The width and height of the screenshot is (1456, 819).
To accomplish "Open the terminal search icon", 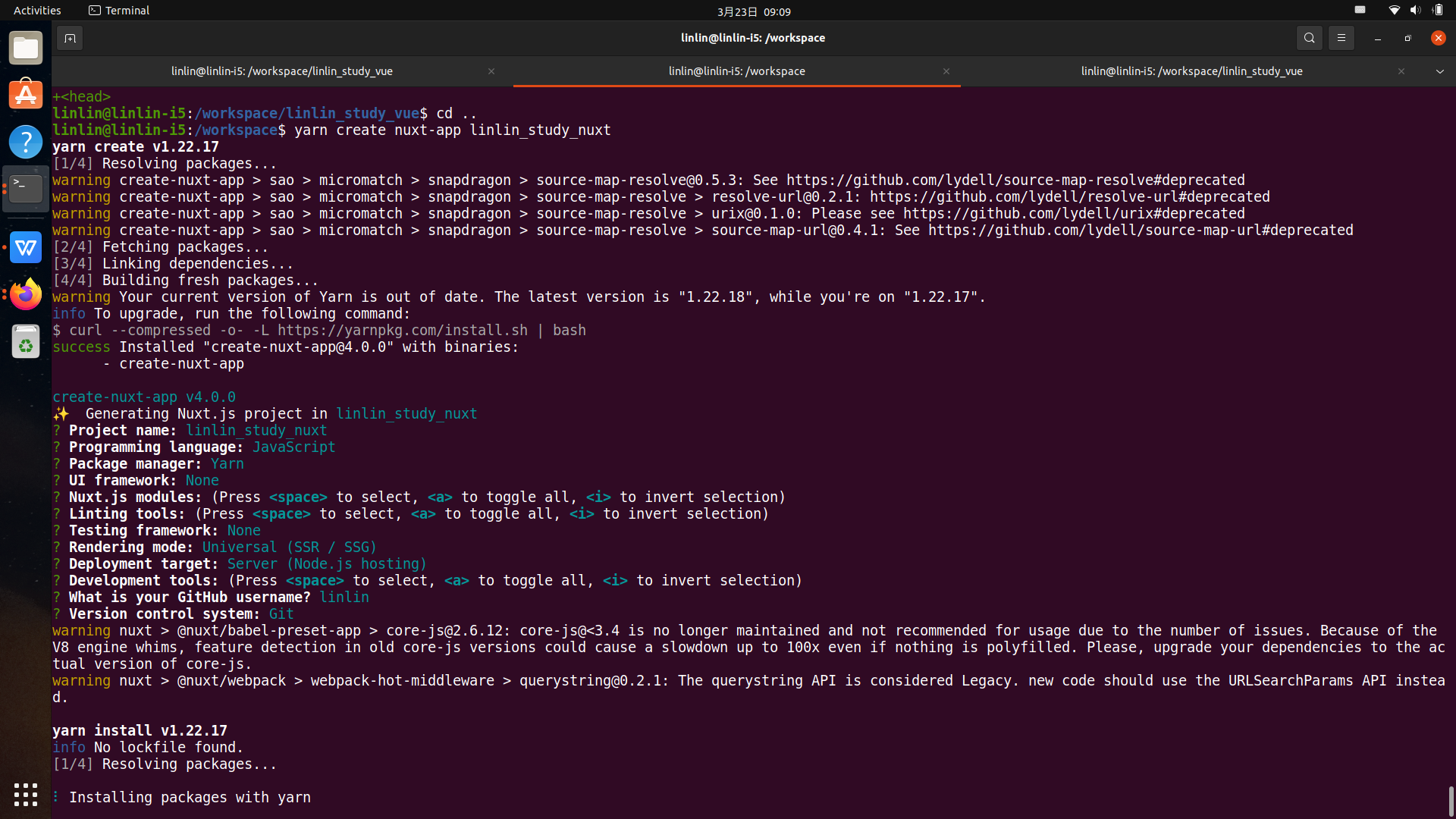I will click(x=1309, y=38).
